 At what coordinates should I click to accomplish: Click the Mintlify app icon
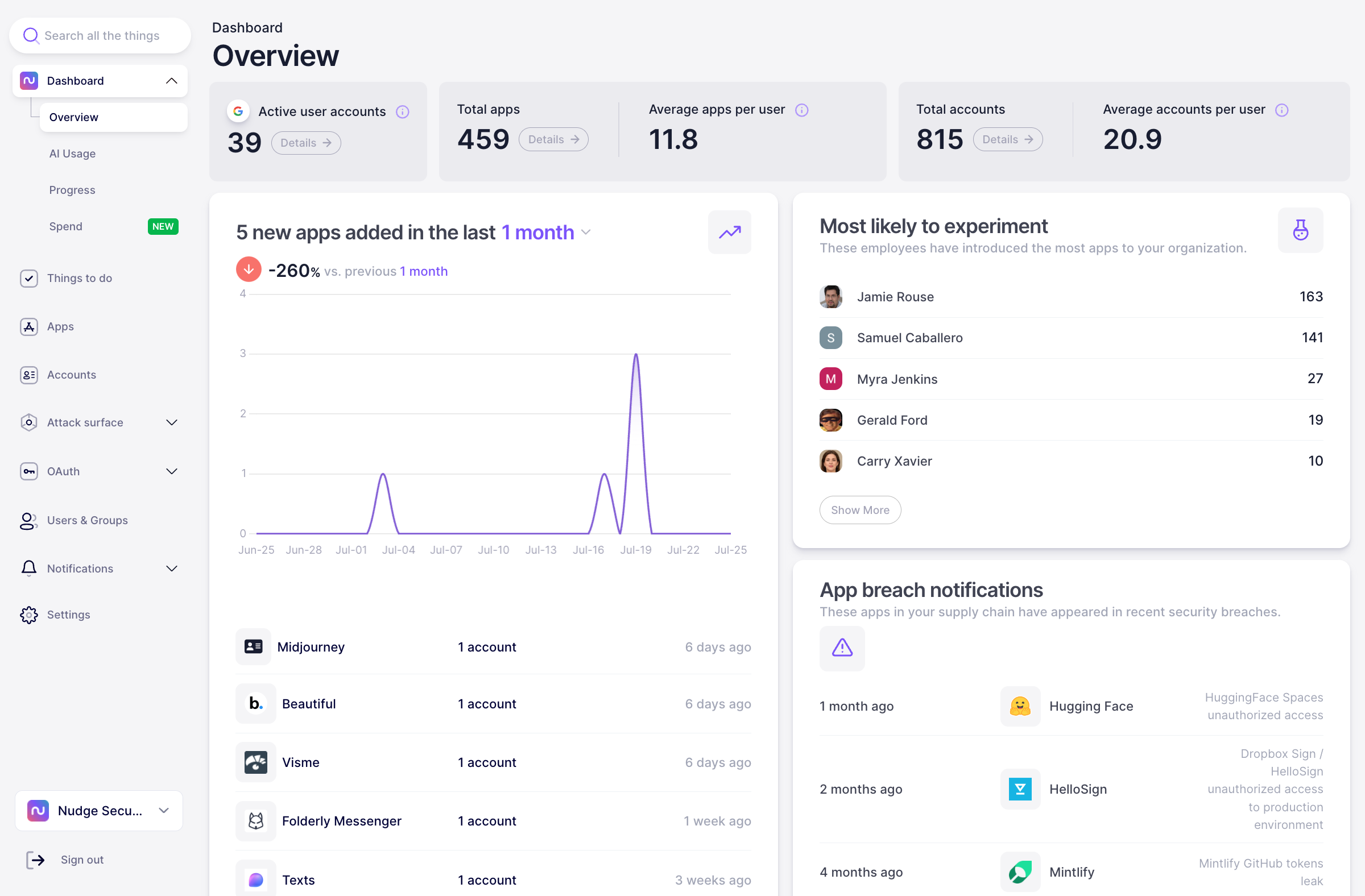[x=1020, y=872]
